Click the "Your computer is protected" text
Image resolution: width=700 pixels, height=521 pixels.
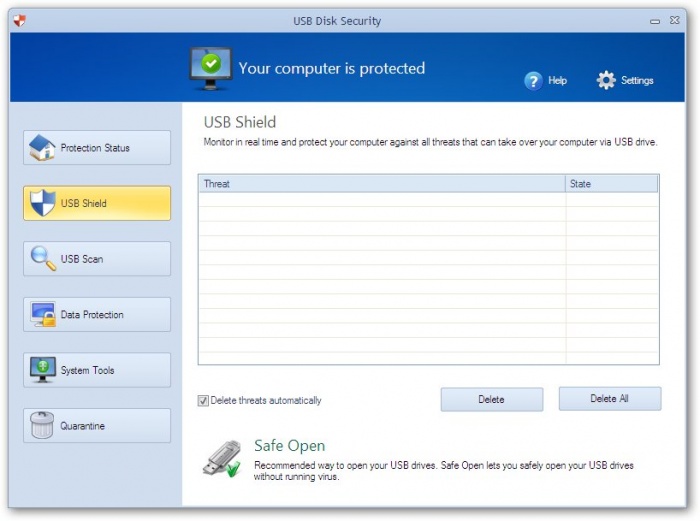332,69
